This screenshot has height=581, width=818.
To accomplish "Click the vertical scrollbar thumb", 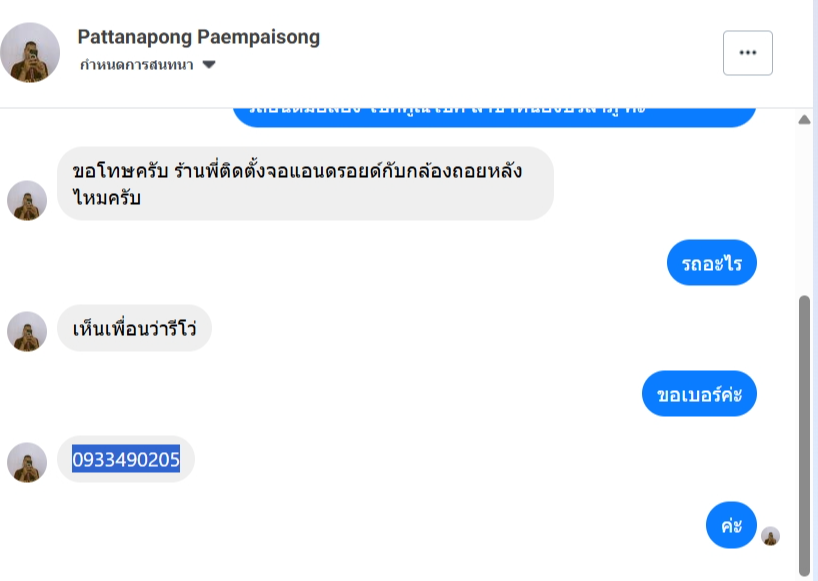I will pyautogui.click(x=804, y=434).
